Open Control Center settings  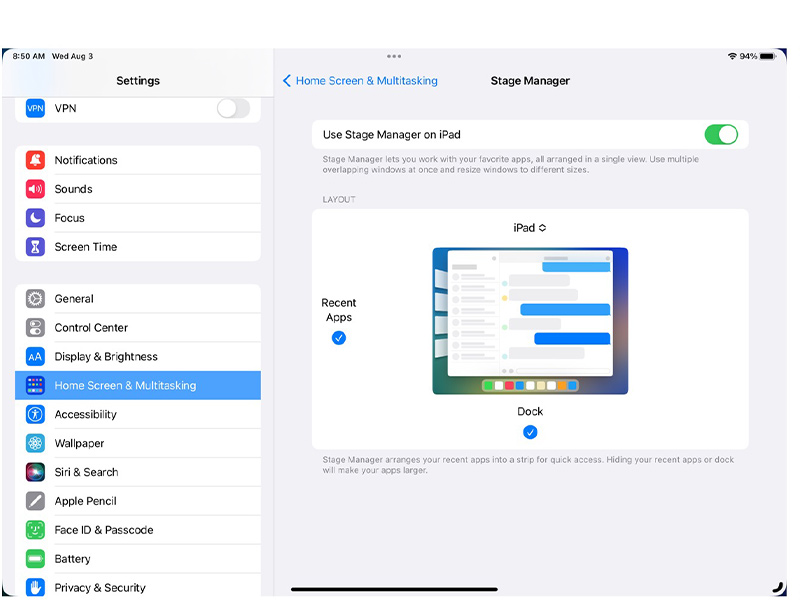coord(138,328)
